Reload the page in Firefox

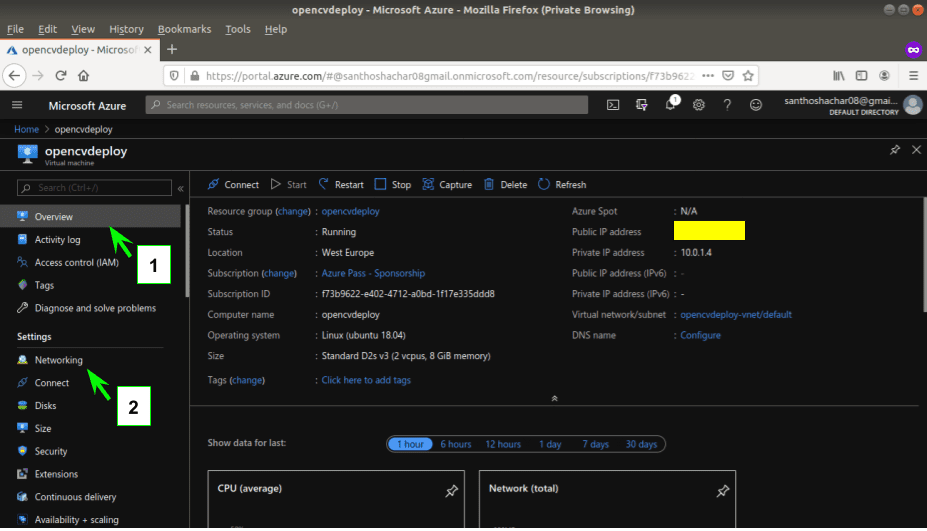60,76
